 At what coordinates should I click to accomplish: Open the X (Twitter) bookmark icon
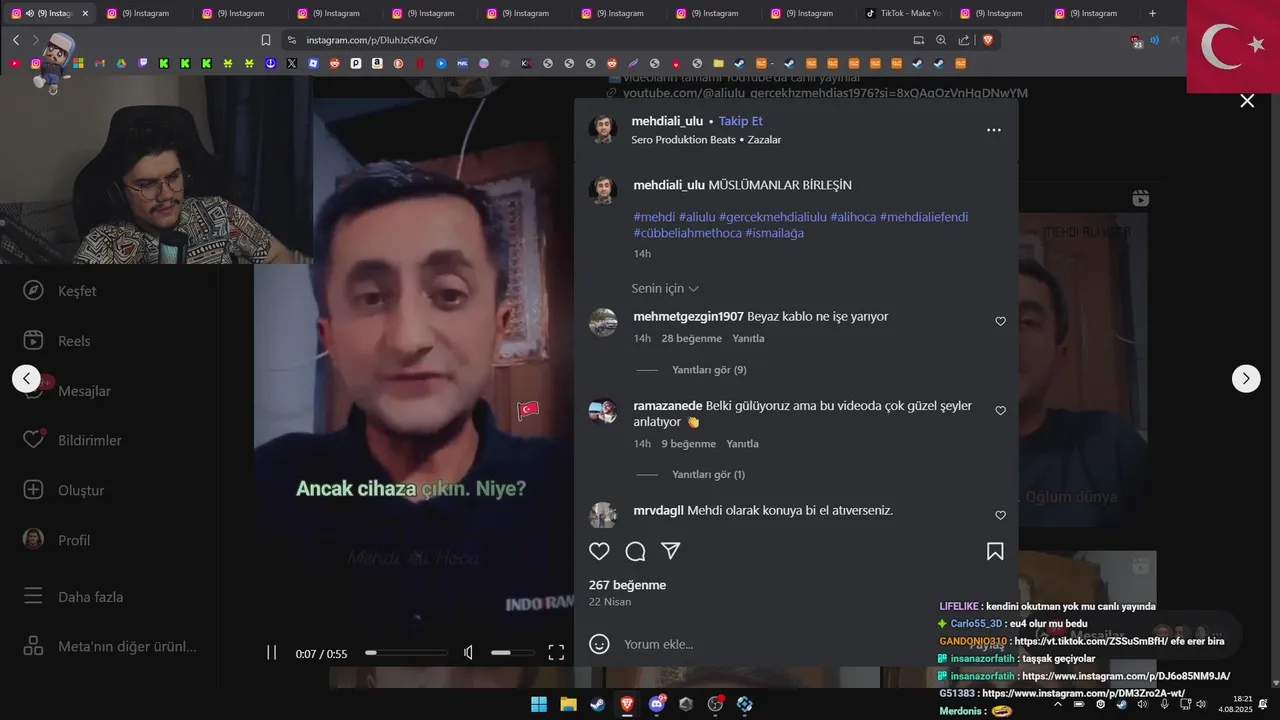(x=292, y=63)
